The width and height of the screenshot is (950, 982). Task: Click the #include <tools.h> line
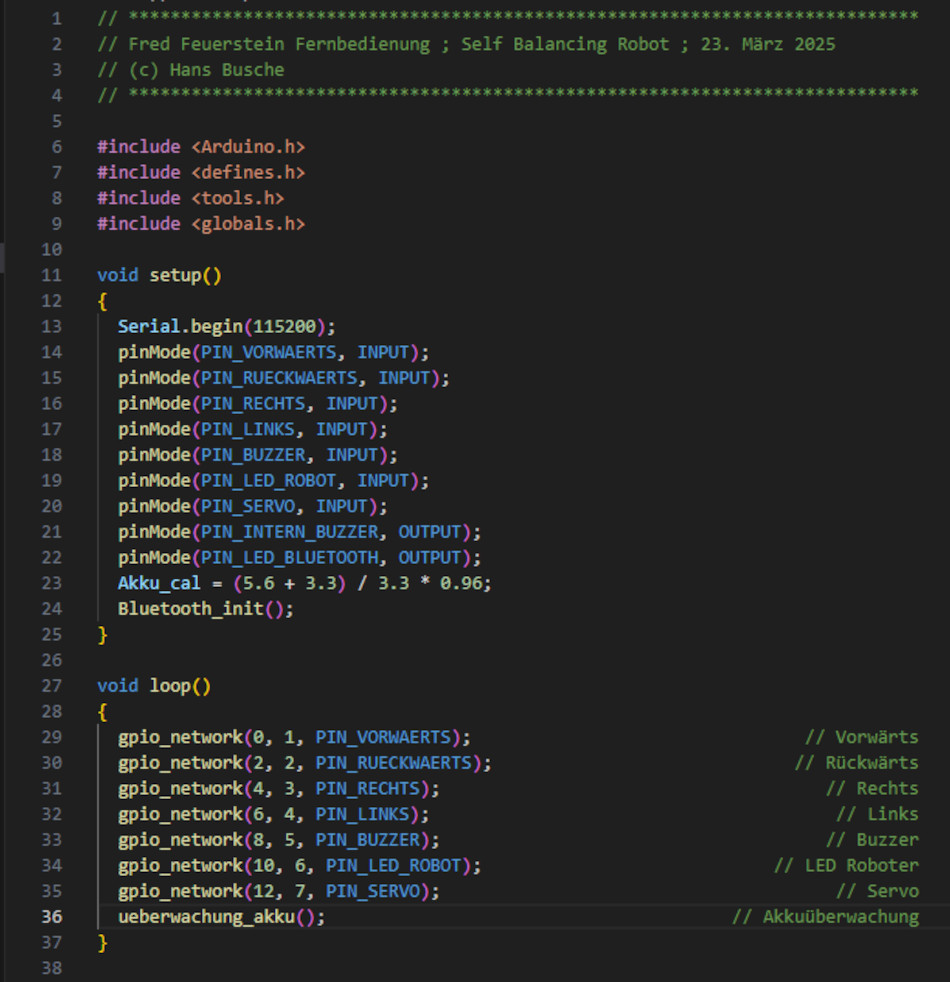(x=190, y=199)
